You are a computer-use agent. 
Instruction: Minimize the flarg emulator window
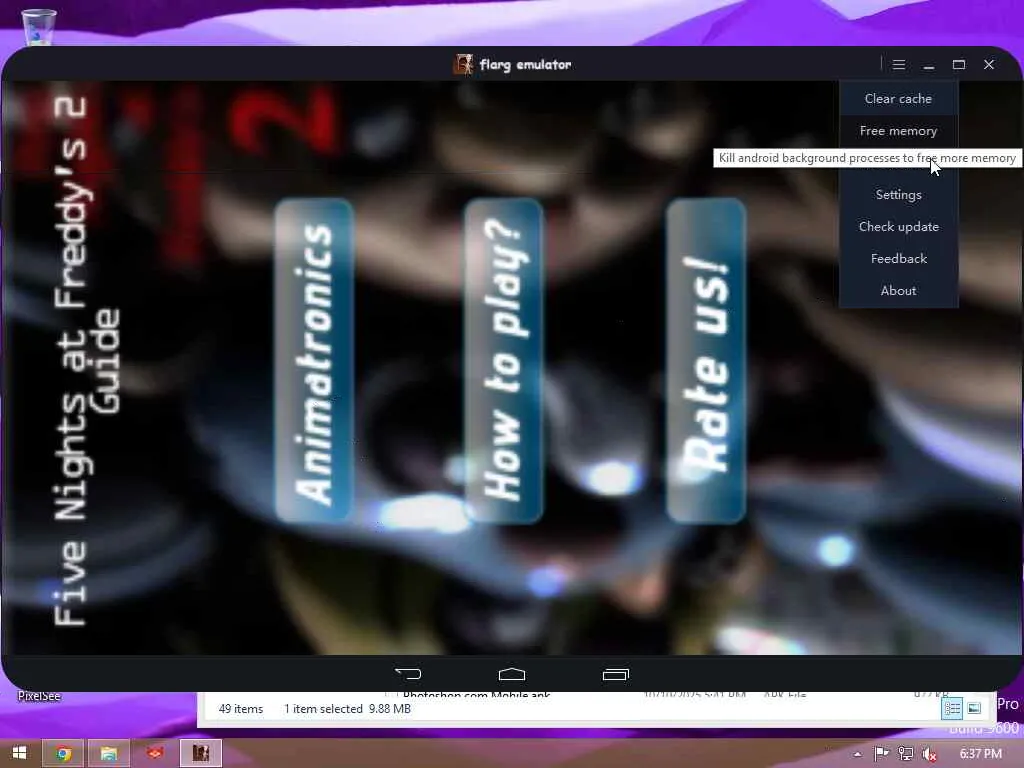tap(929, 65)
